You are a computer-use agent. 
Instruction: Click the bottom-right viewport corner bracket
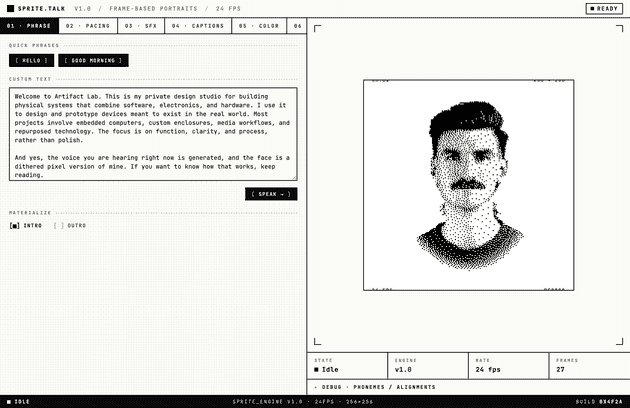620,341
